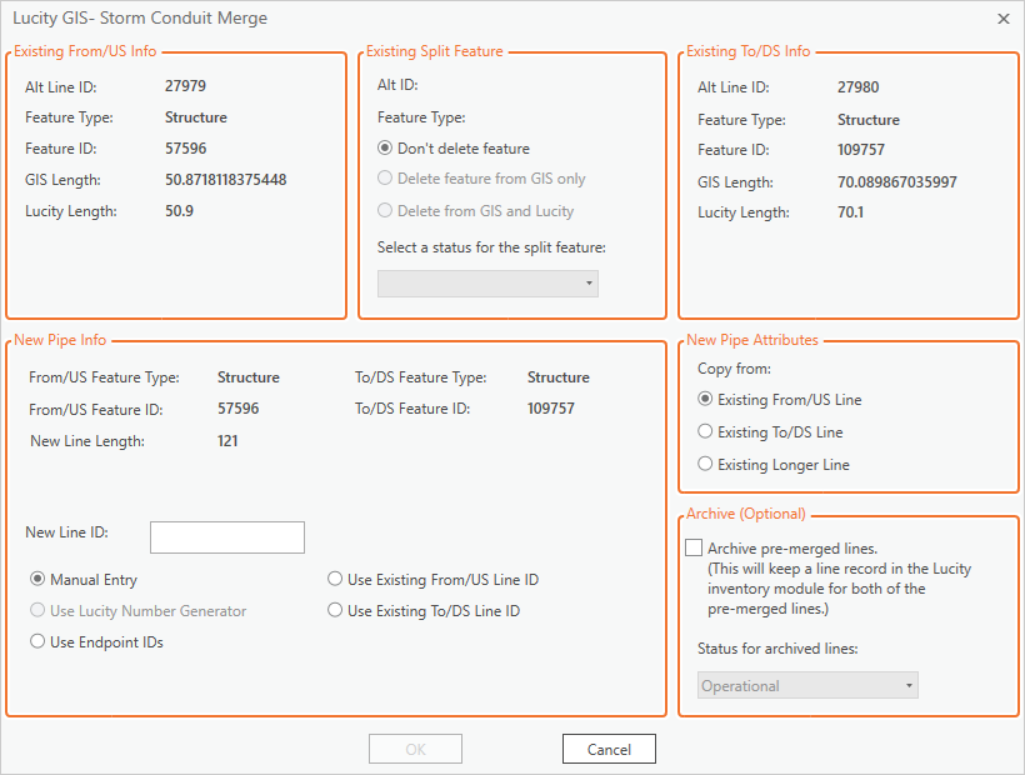Click New Line Length value 121

(227, 441)
